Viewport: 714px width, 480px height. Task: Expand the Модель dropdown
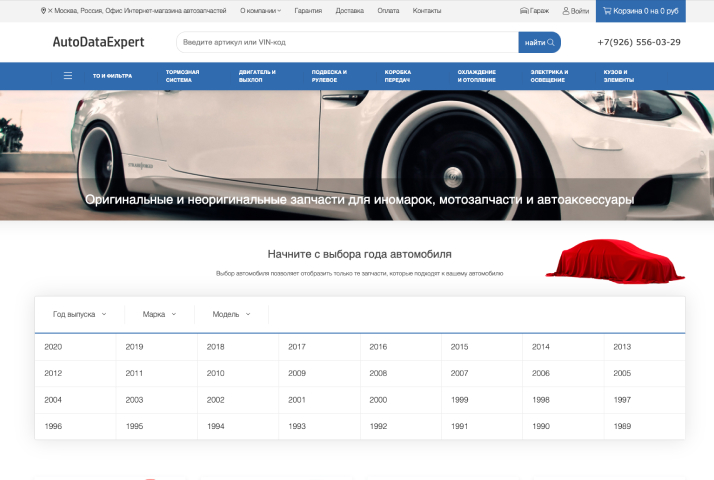(231, 314)
